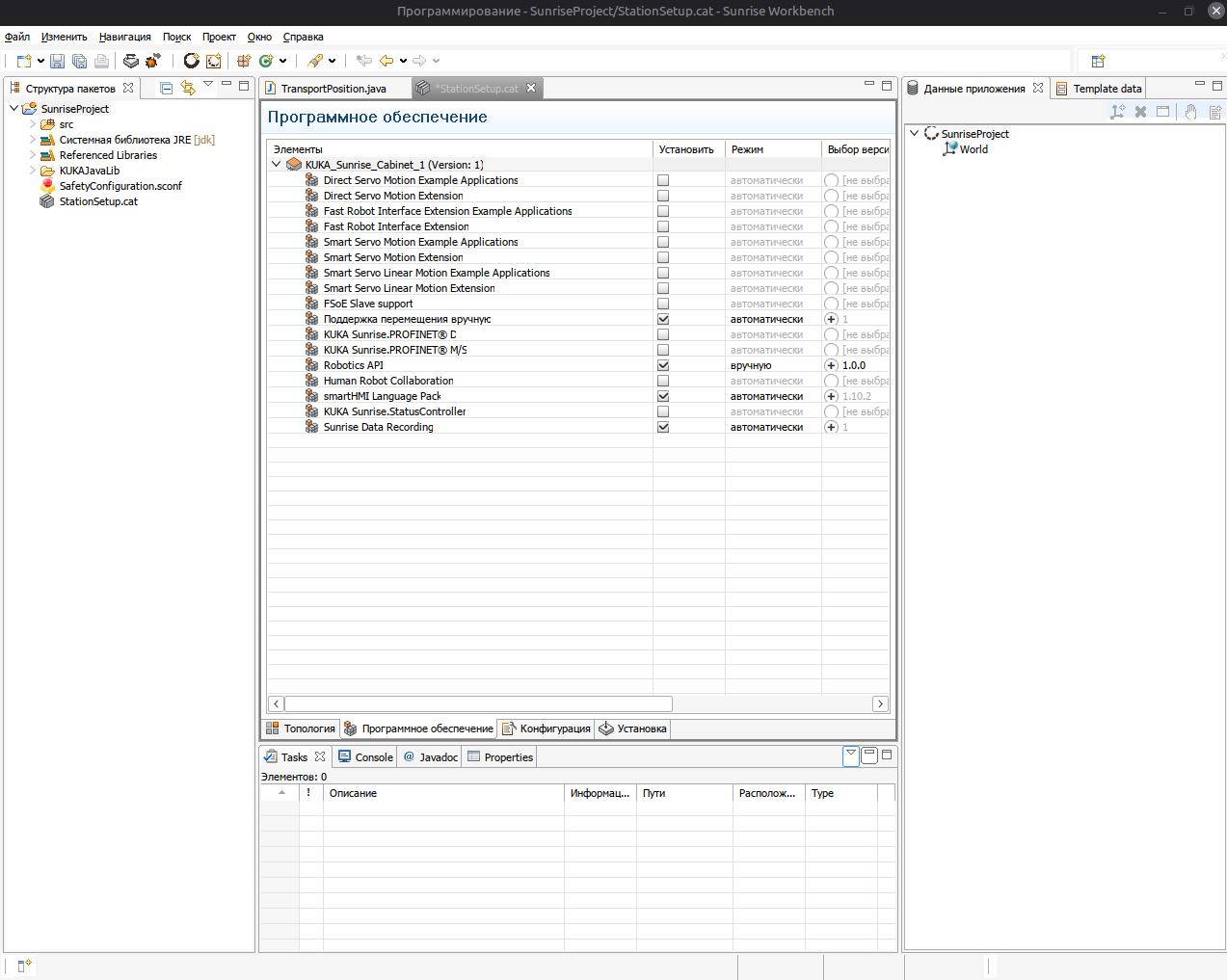Viewport: 1227px width, 980px height.
Task: Collapse SunriseProject in application data panel
Action: [x=915, y=134]
